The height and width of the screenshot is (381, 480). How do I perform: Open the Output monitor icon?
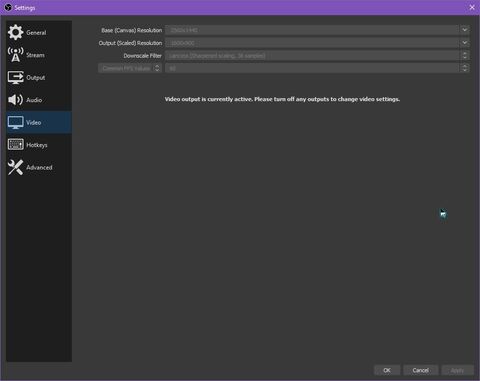(x=15, y=77)
